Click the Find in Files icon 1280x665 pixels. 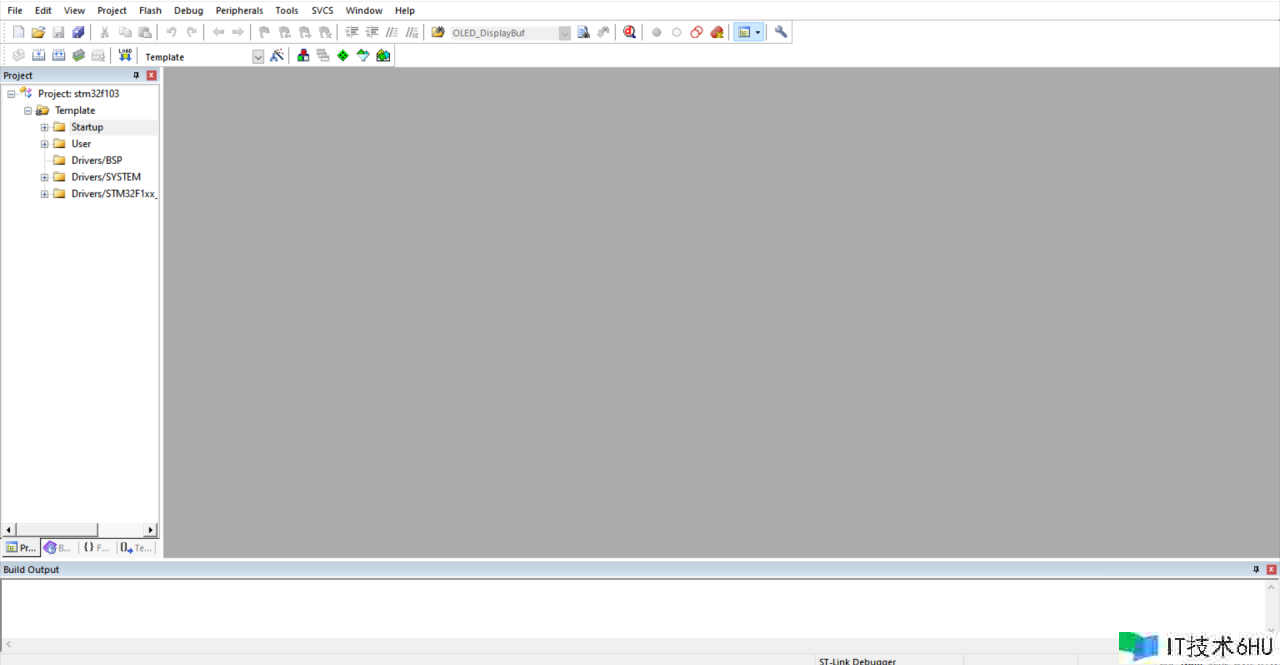[x=583, y=32]
